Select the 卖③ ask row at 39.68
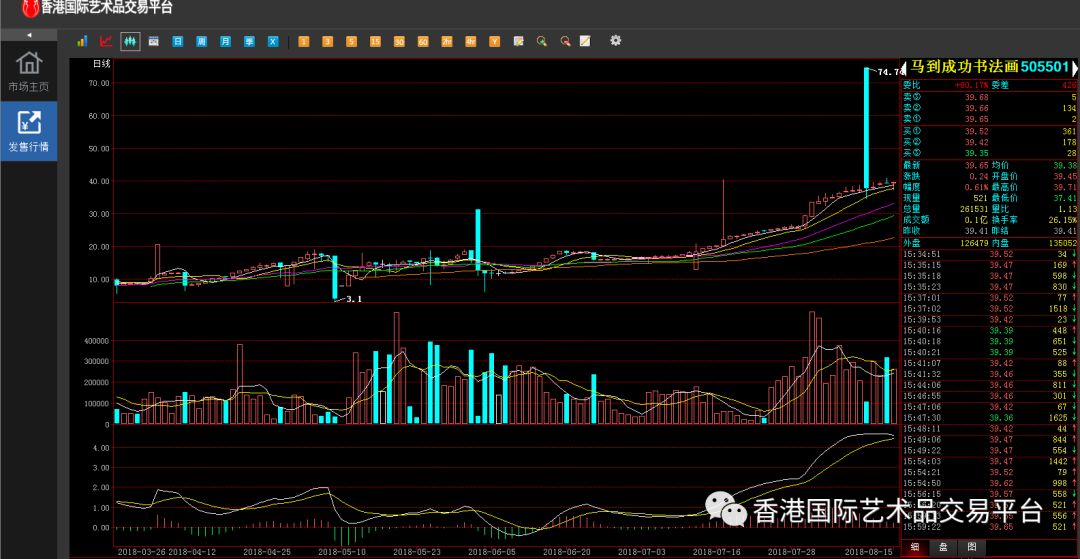This screenshot has height=559, width=1080. click(990, 97)
